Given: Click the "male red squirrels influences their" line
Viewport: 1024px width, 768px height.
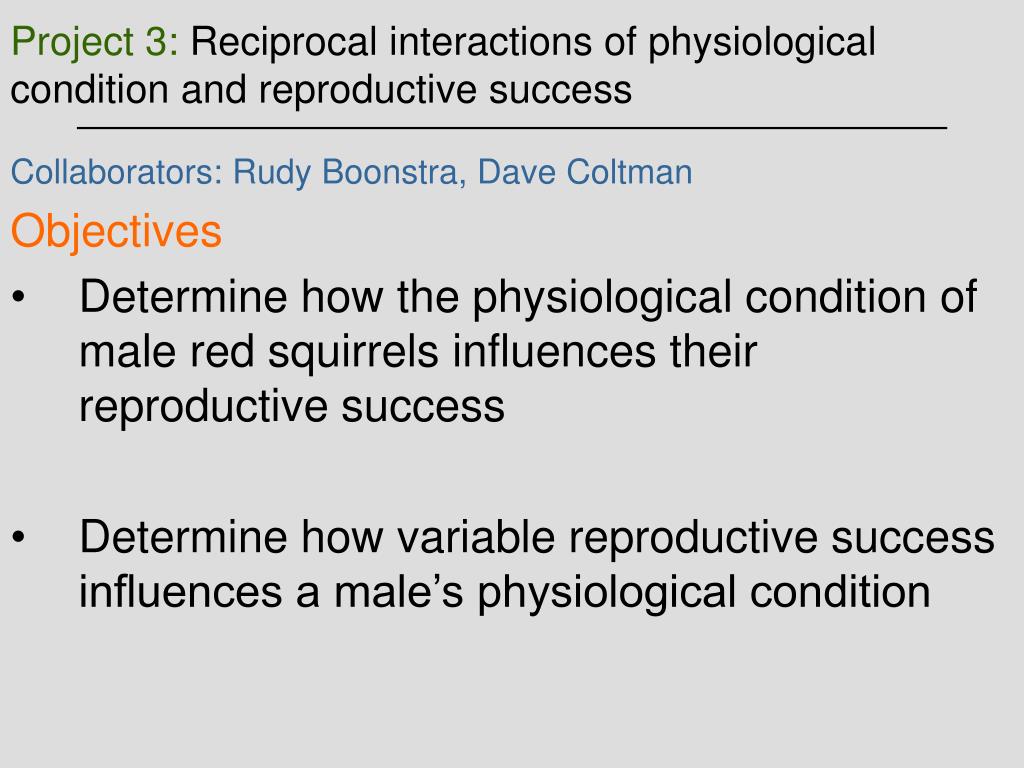Looking at the screenshot, I should click(x=418, y=353).
